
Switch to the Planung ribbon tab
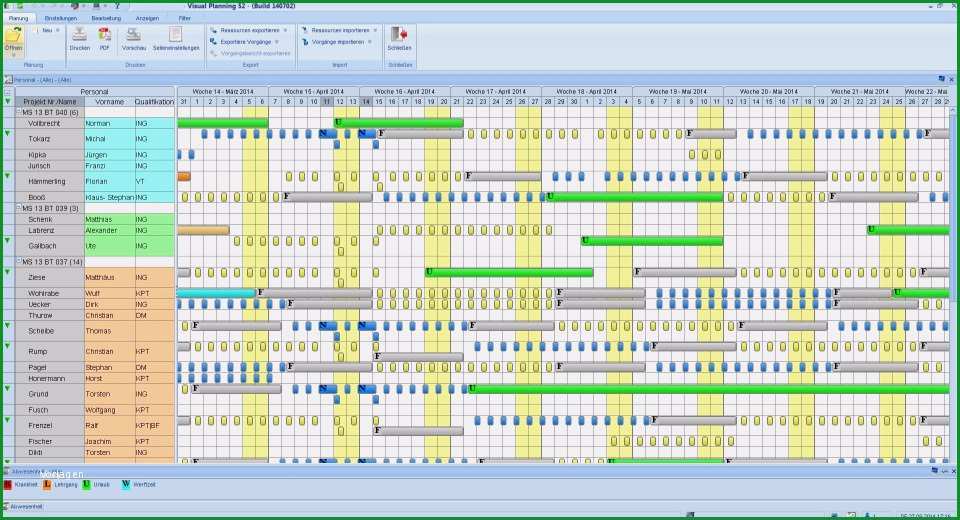point(18,18)
